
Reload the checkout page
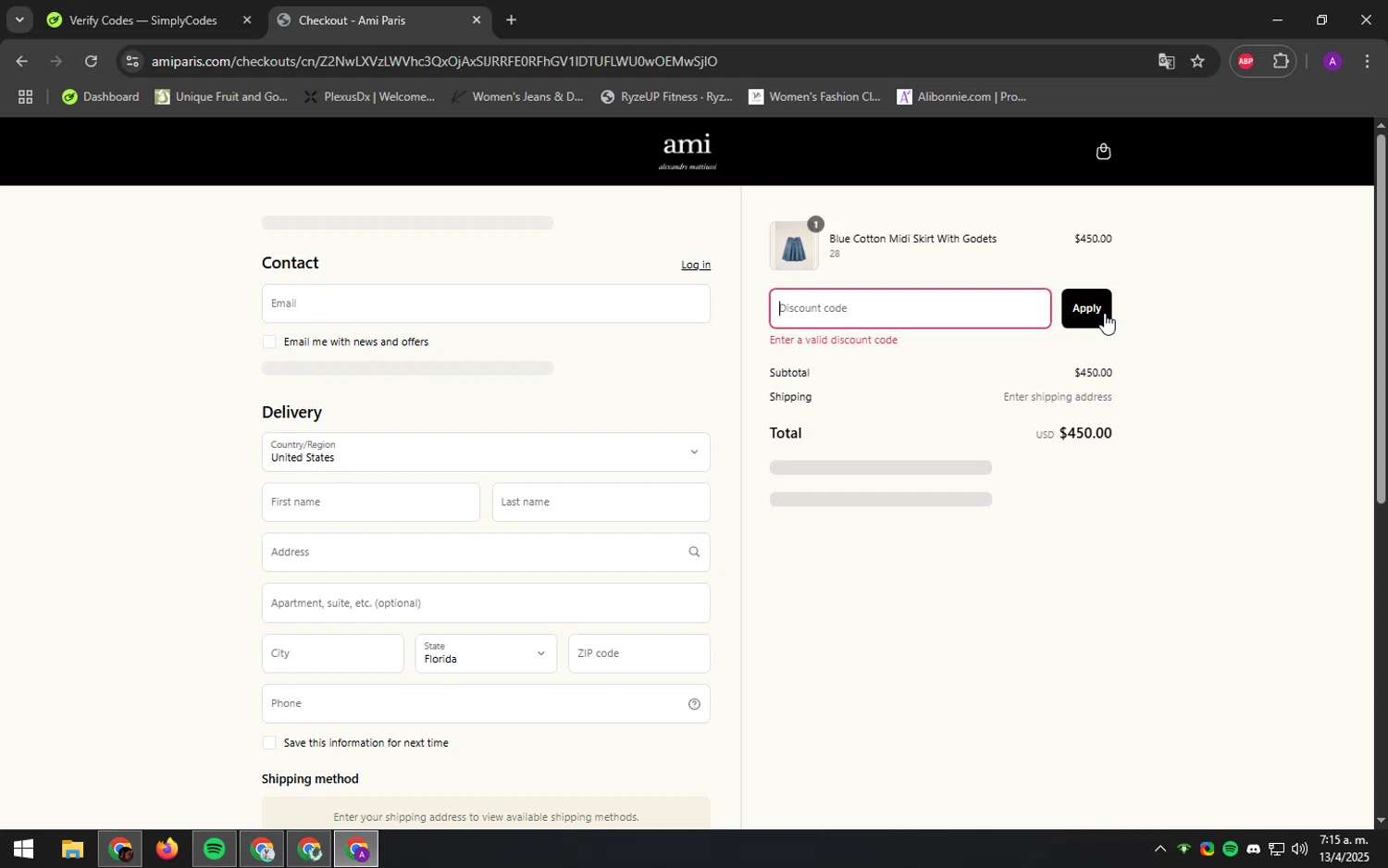(x=91, y=61)
